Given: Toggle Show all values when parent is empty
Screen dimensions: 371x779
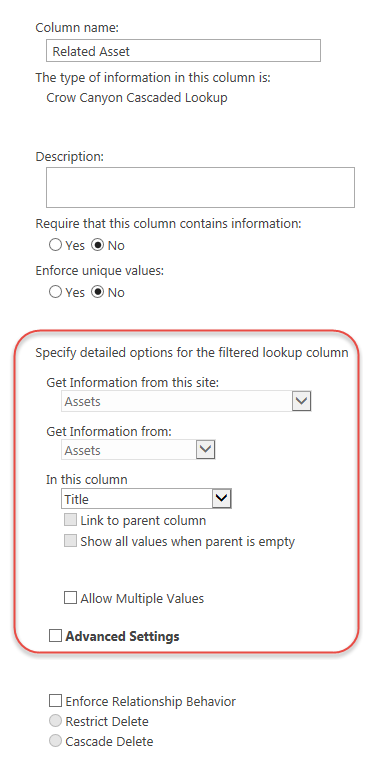Looking at the screenshot, I should tap(71, 541).
